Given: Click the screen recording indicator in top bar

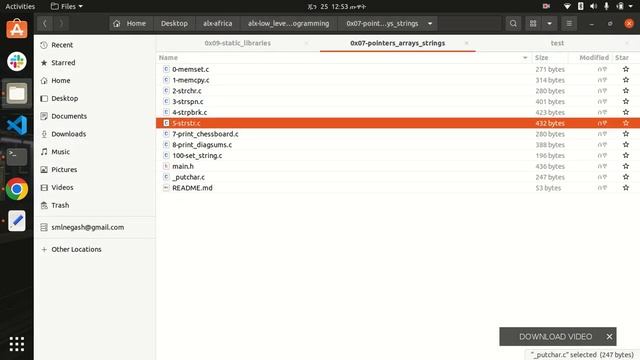Looking at the screenshot, I should point(546,6).
